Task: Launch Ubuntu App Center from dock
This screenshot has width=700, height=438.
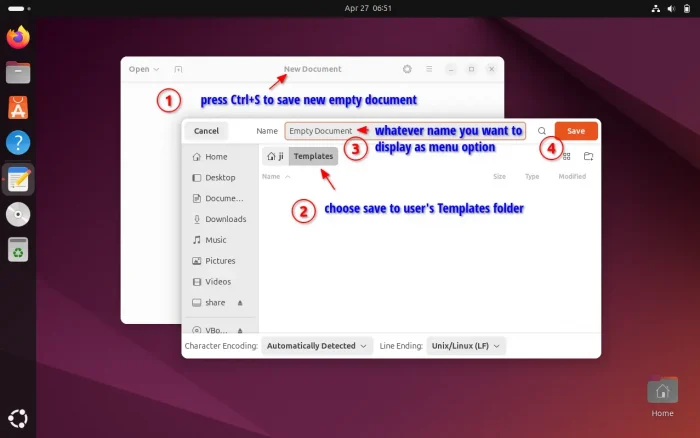Action: click(18, 107)
